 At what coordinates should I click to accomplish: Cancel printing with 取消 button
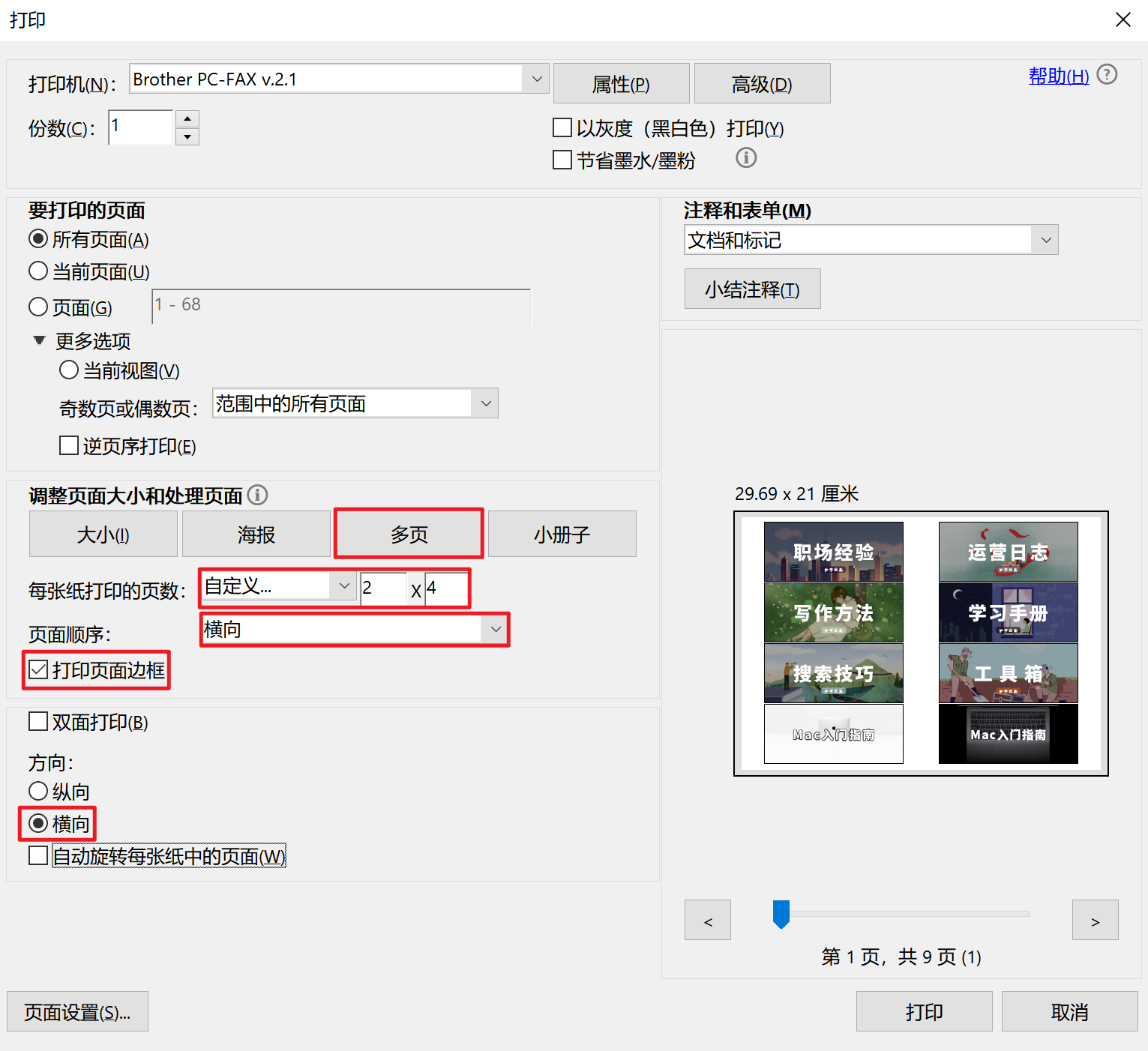click(1069, 1011)
